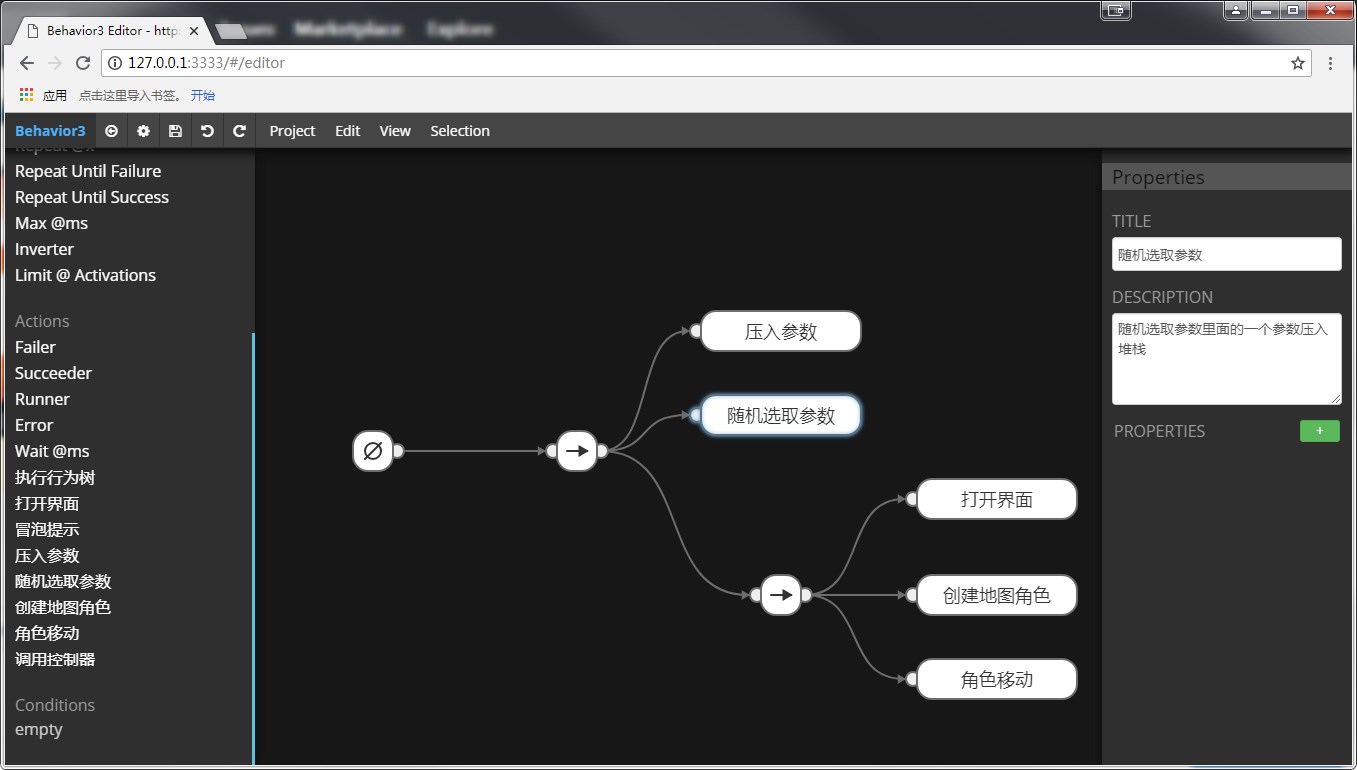This screenshot has width=1357, height=770.
Task: Click the Conditions section header
Action: click(55, 705)
